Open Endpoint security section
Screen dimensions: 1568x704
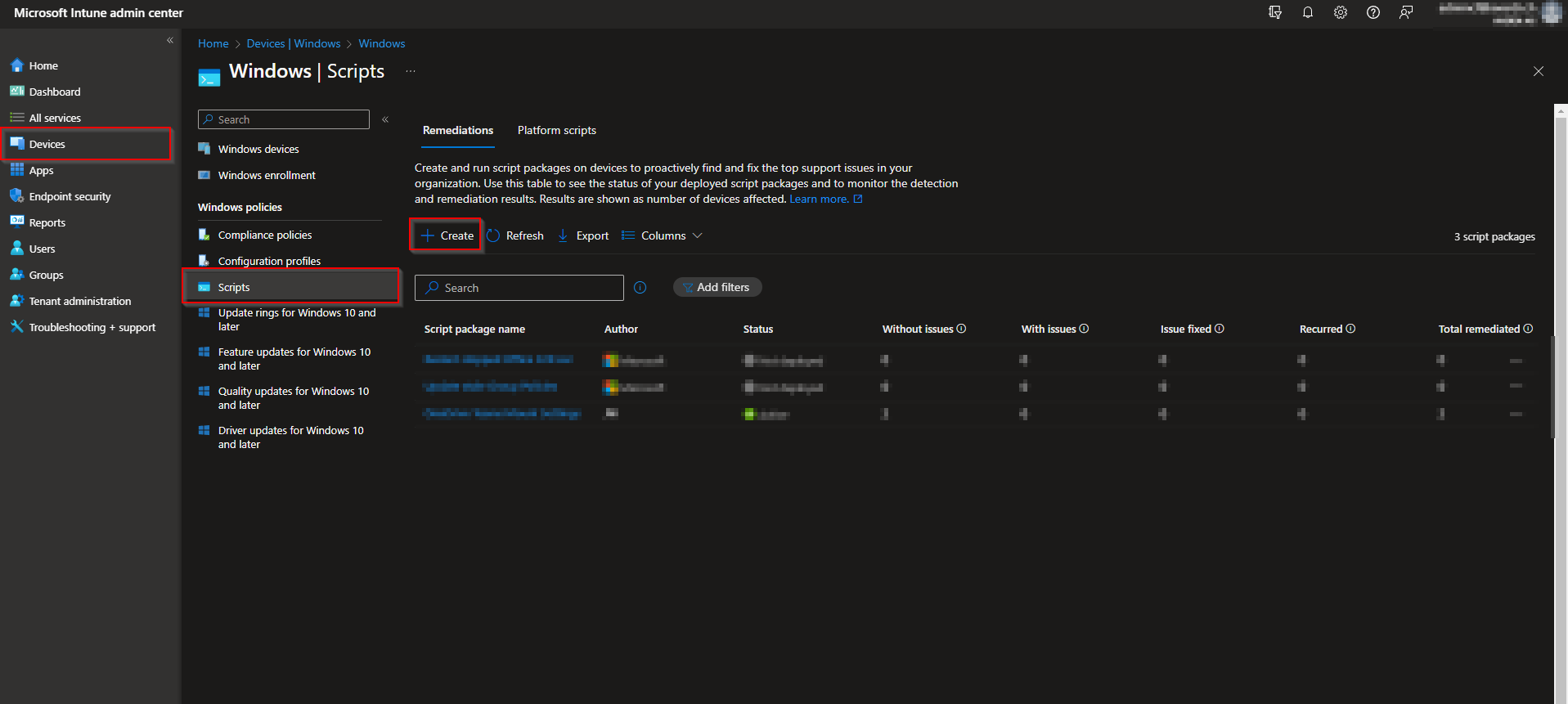(70, 196)
